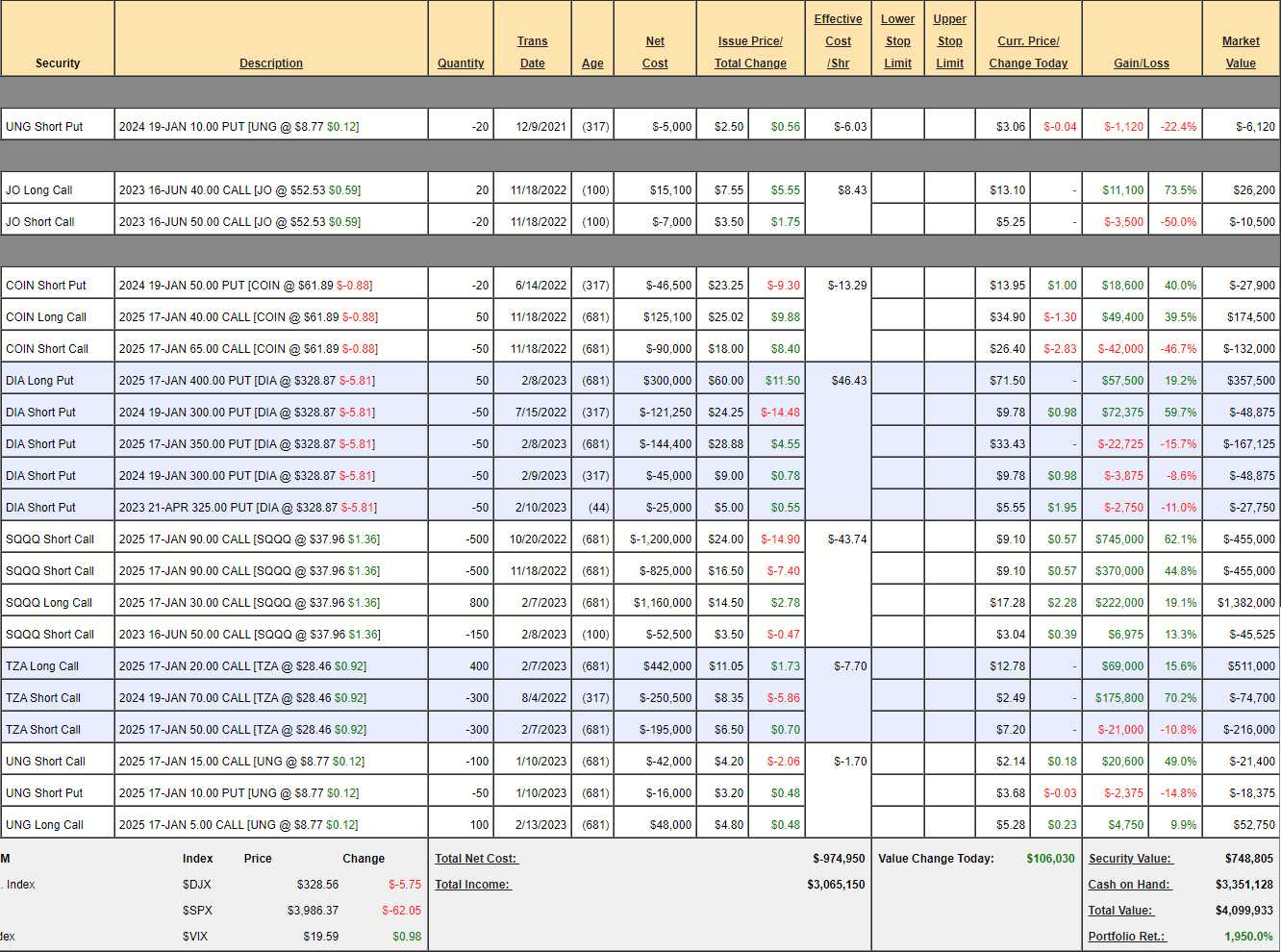
Task: Click the Upper Stop Limit header
Action: 949,41
